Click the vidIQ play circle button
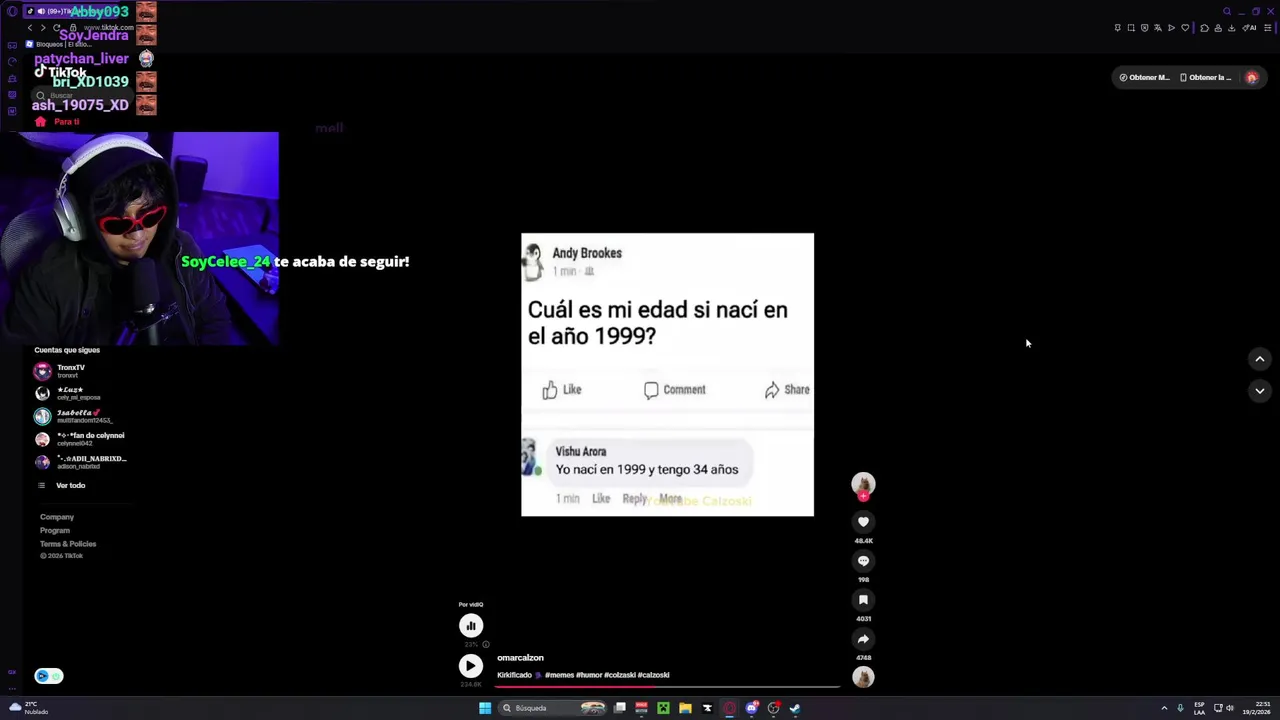 tap(470, 666)
